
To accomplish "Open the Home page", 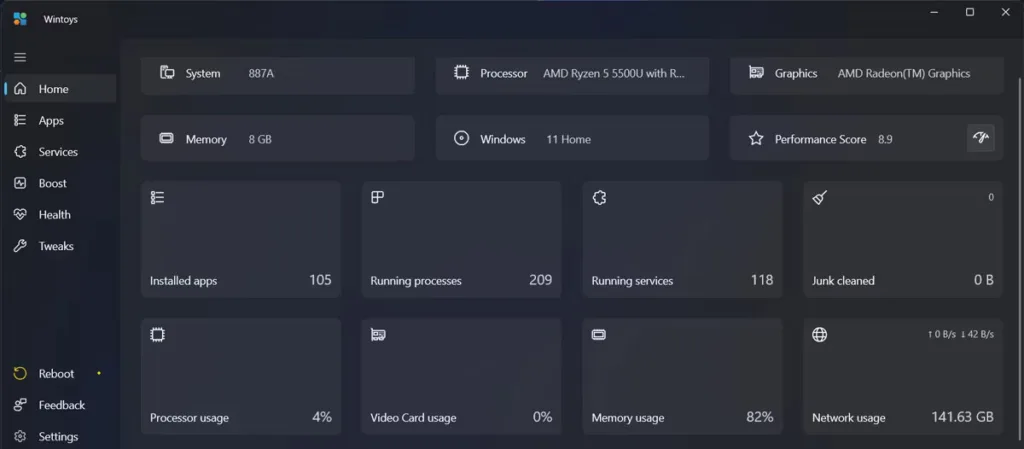I will pos(60,89).
